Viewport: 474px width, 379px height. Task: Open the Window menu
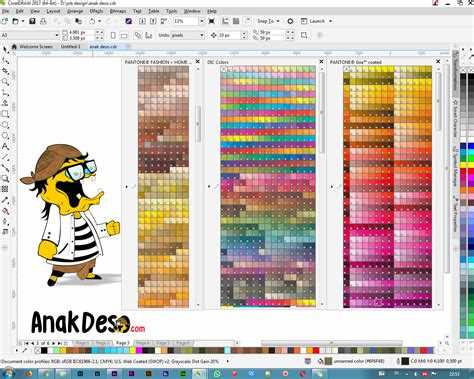click(192, 11)
